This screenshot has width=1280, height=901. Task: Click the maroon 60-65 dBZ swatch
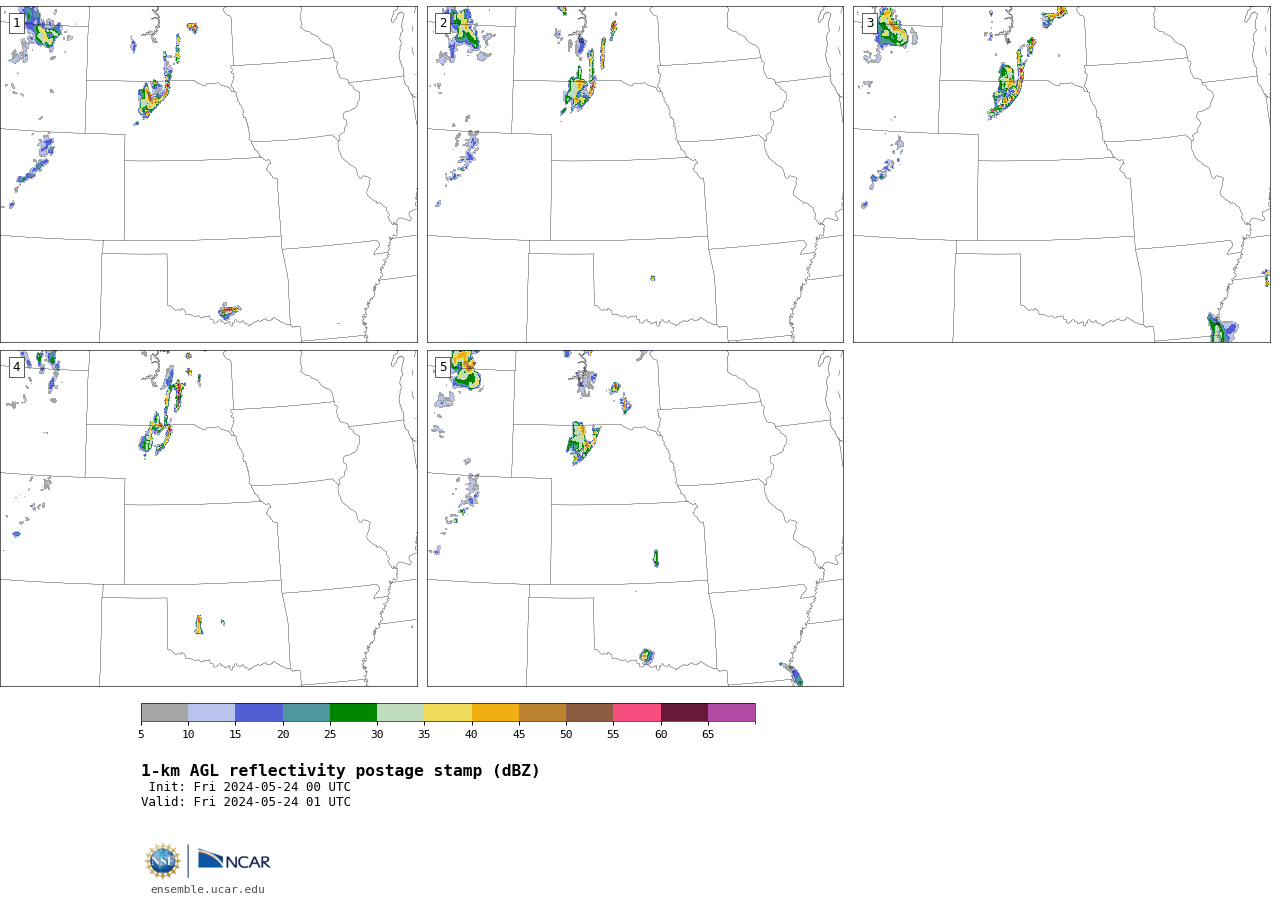684,713
